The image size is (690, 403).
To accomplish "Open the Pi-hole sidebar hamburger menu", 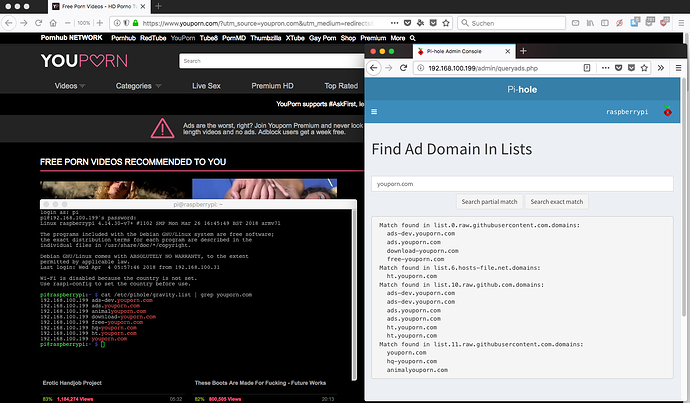I will (374, 112).
